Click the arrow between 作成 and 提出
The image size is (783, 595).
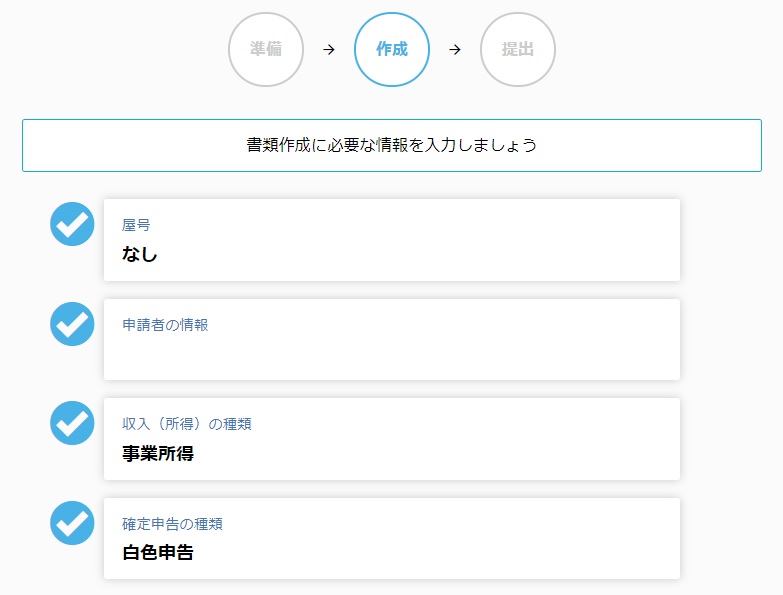pos(454,49)
